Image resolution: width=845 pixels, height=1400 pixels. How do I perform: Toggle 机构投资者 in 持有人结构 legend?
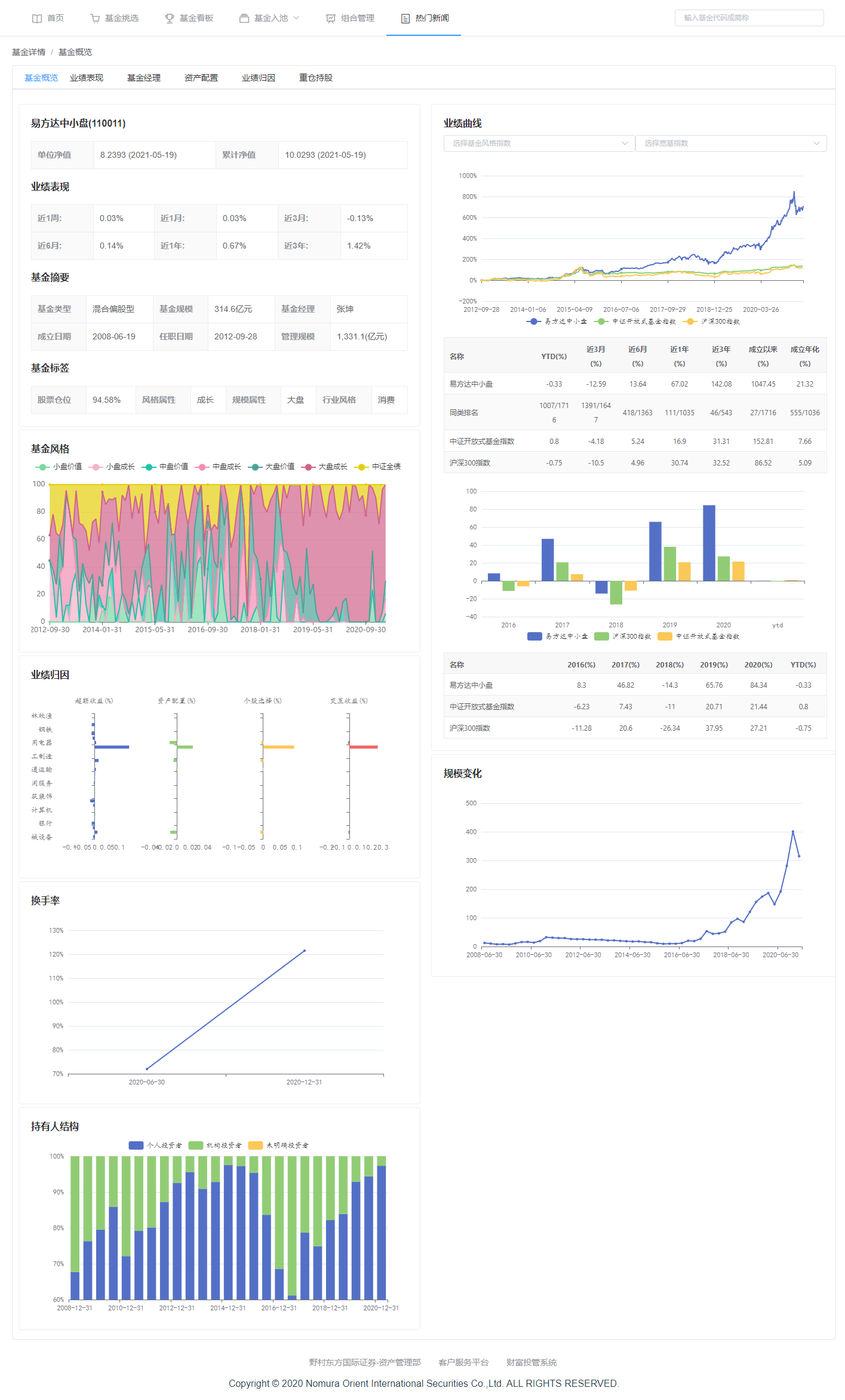215,1145
